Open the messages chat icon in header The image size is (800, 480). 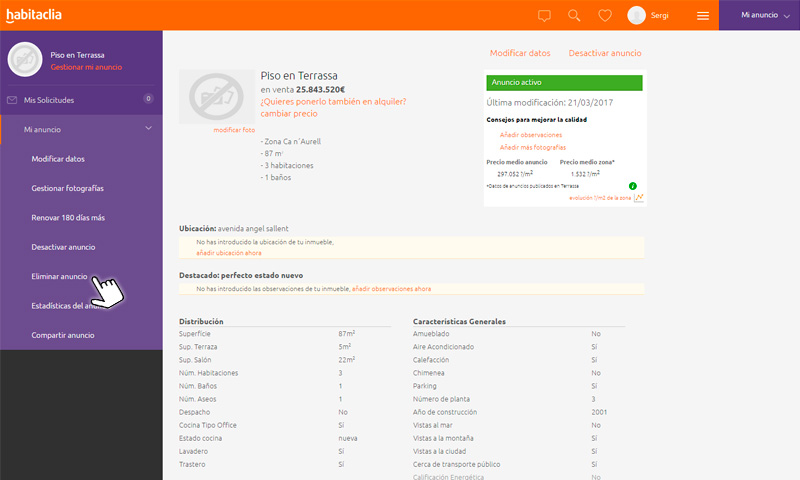point(544,16)
